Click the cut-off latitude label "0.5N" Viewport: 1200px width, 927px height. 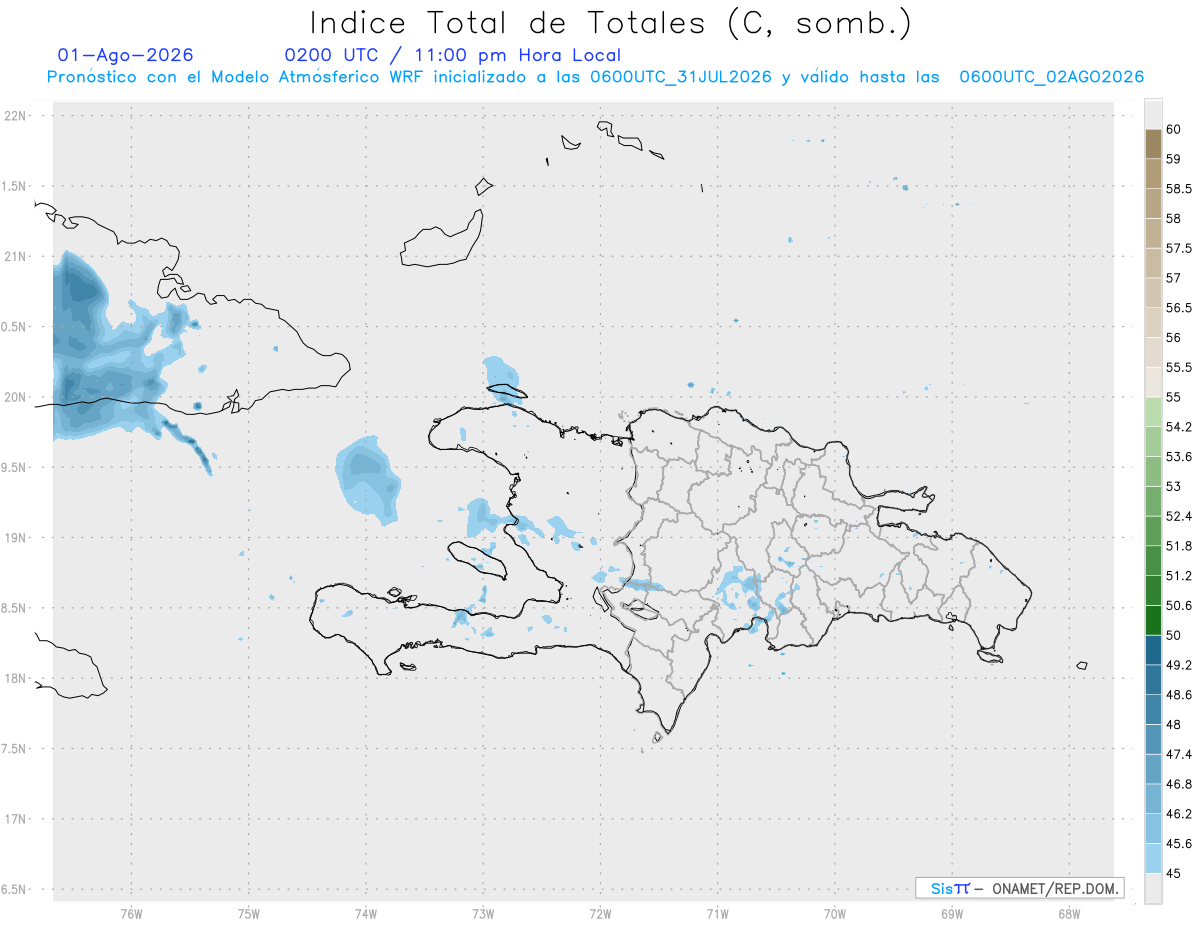15,327
